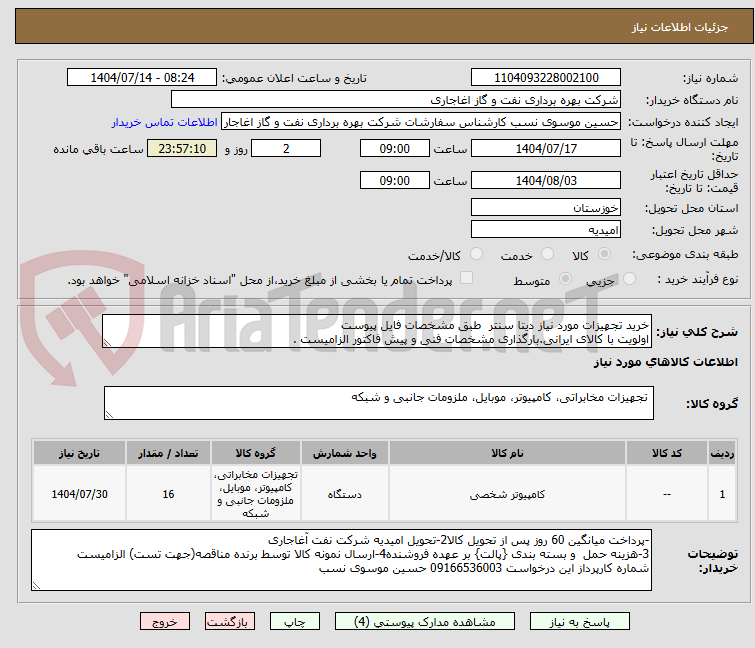Click the price validity time 09:00 field
Image resolution: width=755 pixels, height=648 pixels.
395,181
